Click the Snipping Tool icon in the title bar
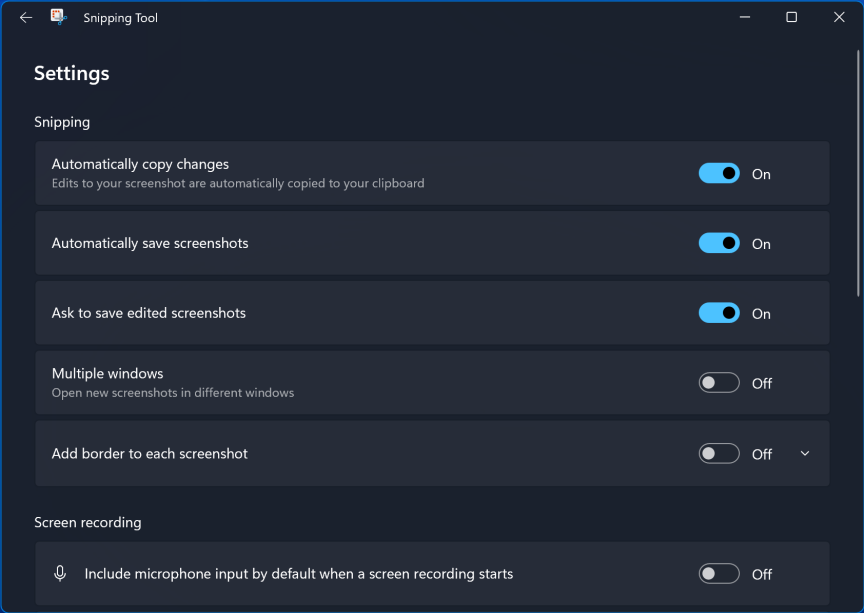The height and width of the screenshot is (613, 864). pyautogui.click(x=58, y=17)
